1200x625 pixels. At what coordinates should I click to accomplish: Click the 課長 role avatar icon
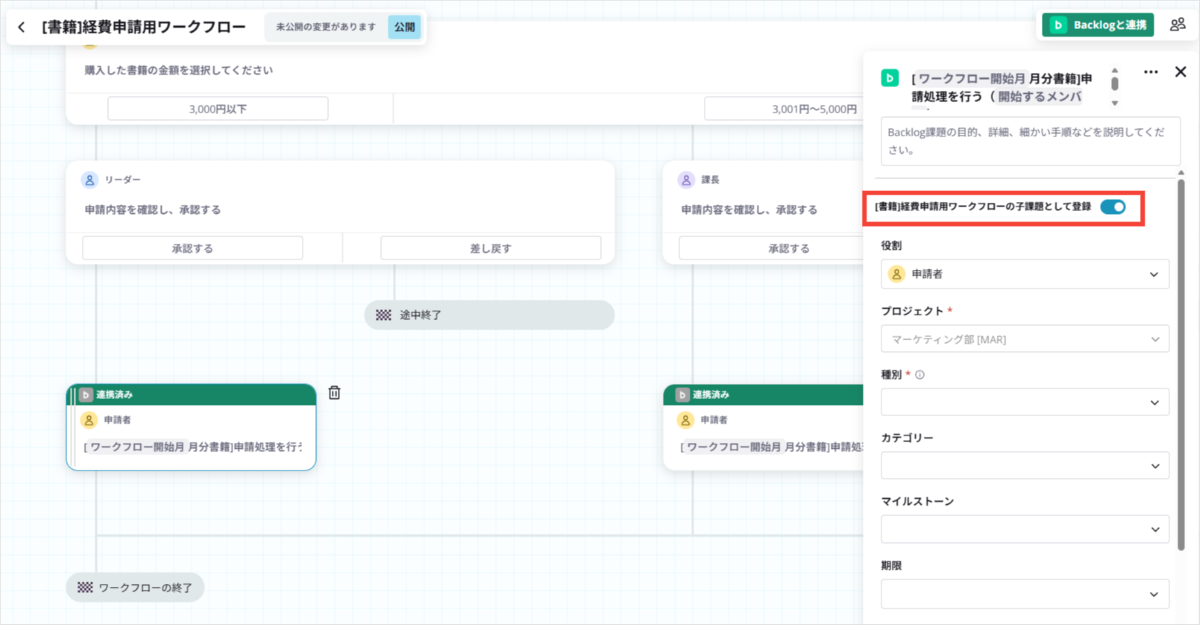(686, 180)
